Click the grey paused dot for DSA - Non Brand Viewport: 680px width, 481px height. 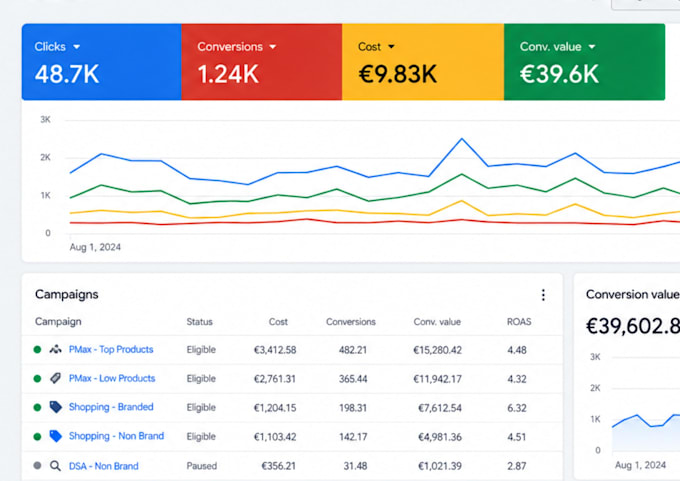(37, 465)
